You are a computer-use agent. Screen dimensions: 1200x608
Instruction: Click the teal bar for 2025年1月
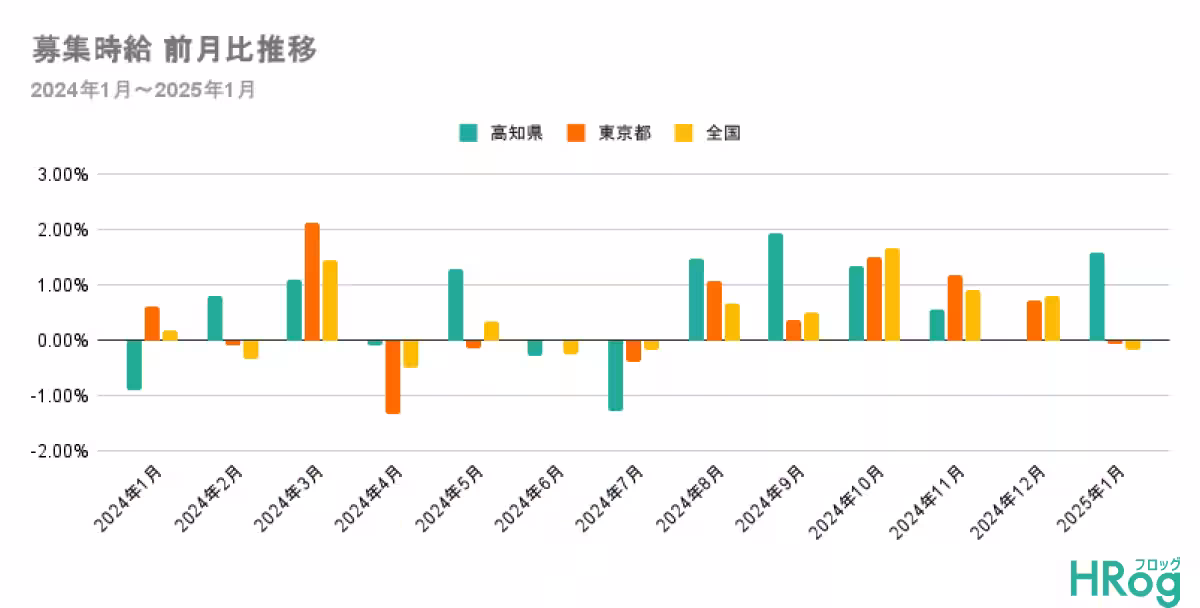coord(1097,297)
